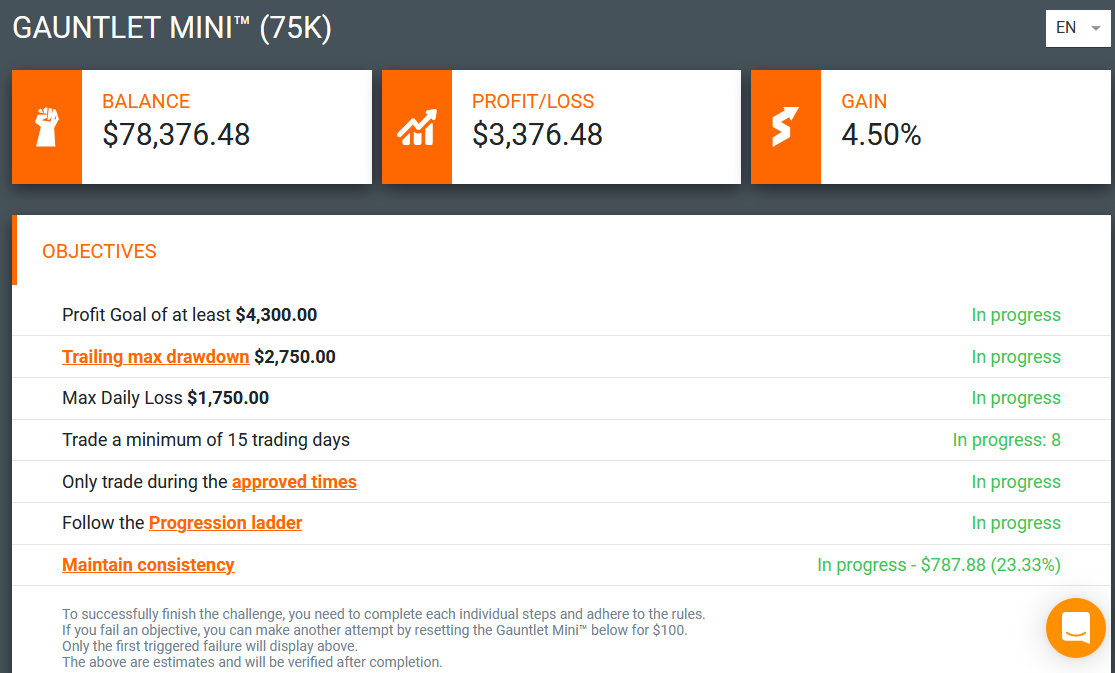Follow the Progression ladder link
The height and width of the screenshot is (673, 1115).
(225, 523)
